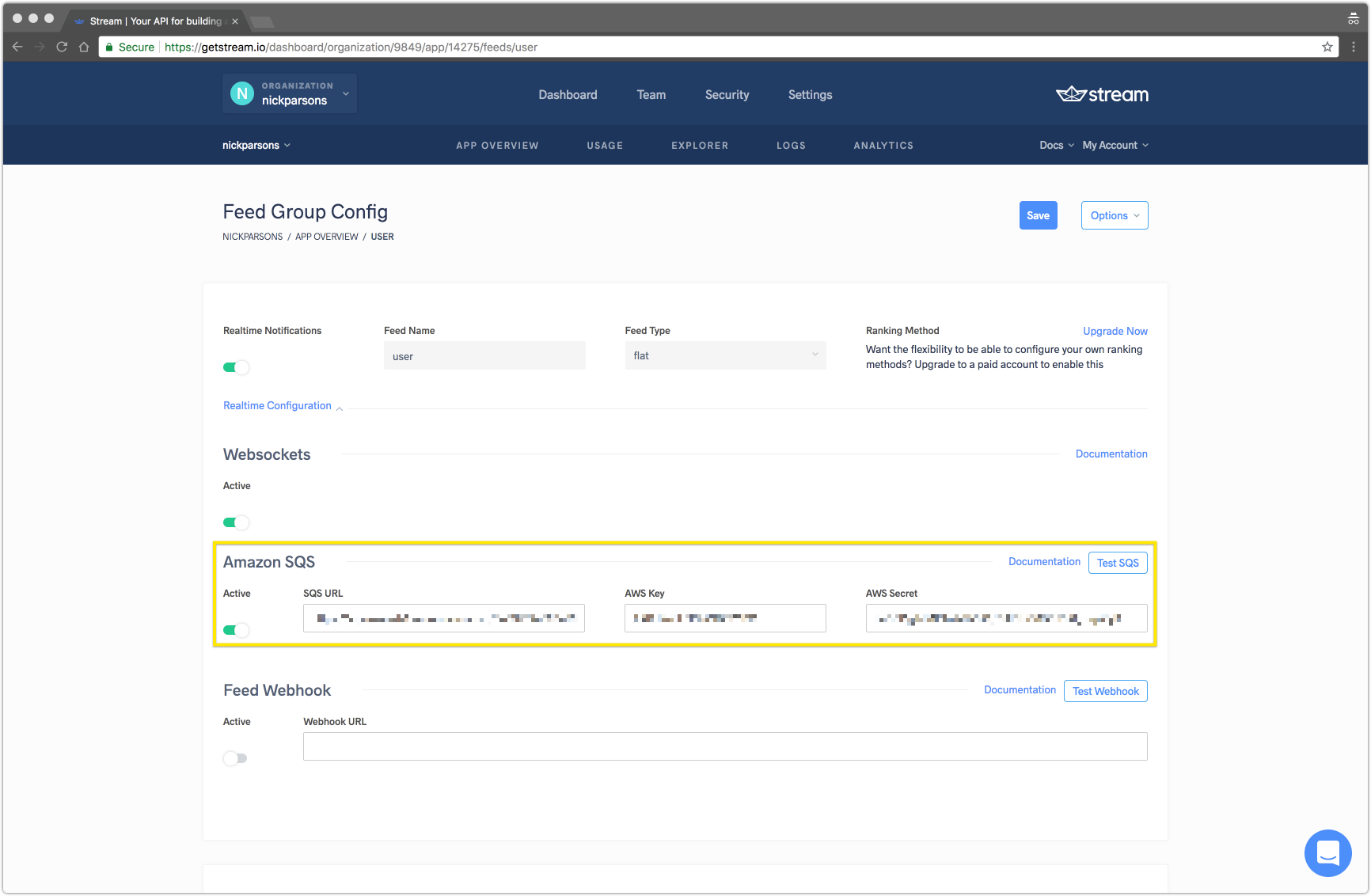
Task: Open the My Account menu
Action: click(x=1115, y=145)
